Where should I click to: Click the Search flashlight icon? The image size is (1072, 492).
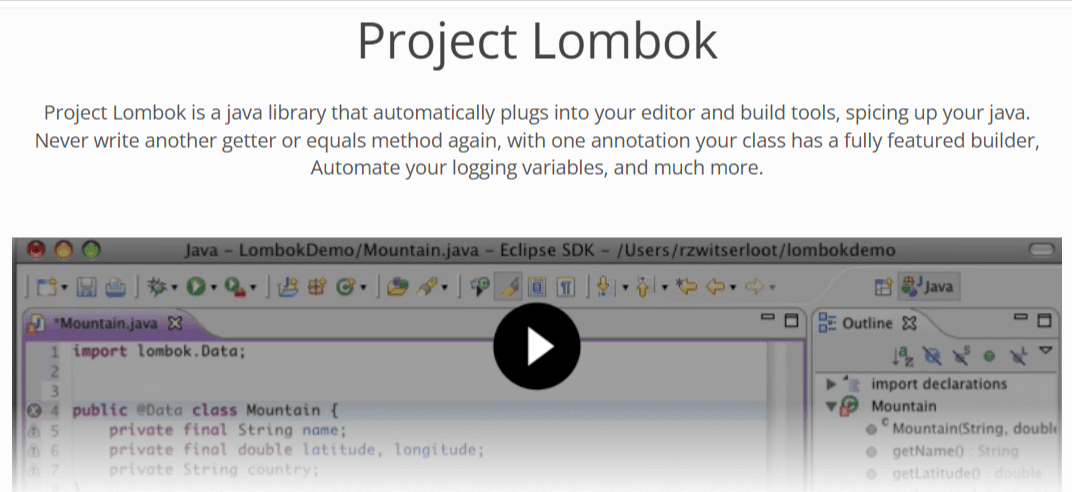coord(427,288)
